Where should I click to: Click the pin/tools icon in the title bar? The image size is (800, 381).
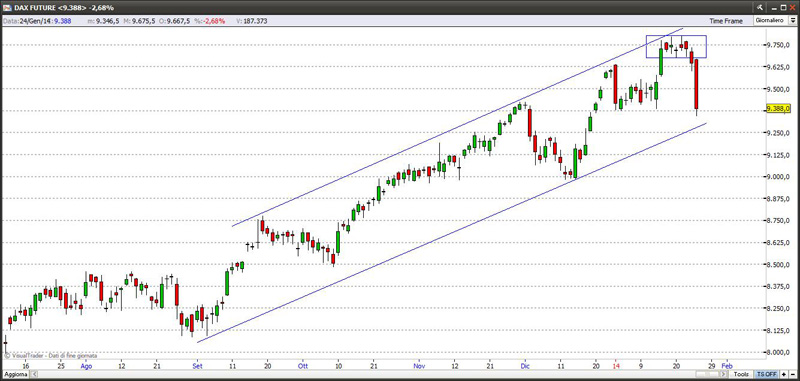[760, 8]
